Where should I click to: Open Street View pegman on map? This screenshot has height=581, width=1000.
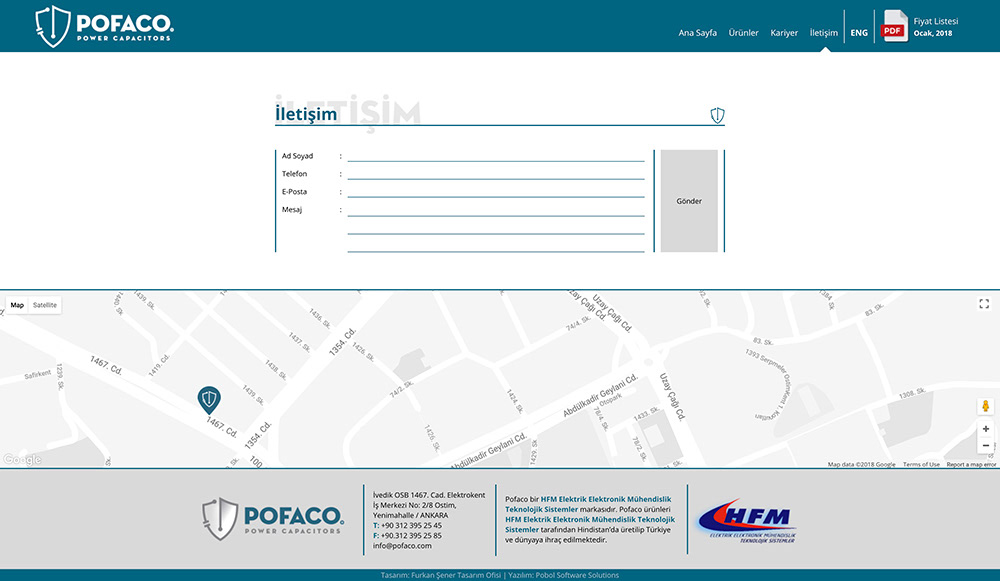[x=985, y=406]
